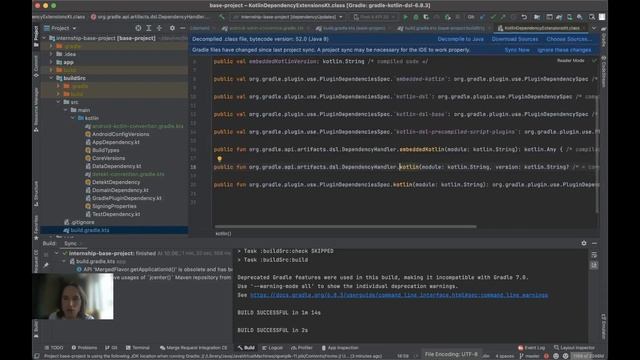Click scroll-to-end icon in build output

pyautogui.click(x=594, y=265)
